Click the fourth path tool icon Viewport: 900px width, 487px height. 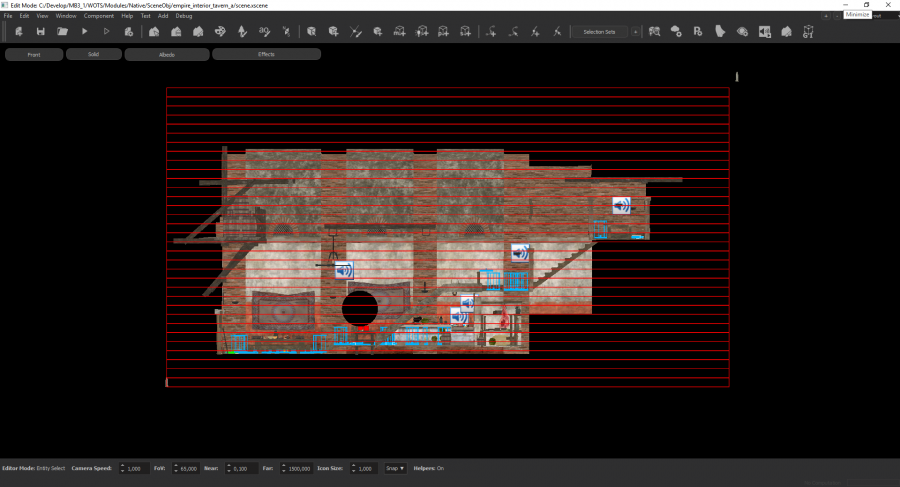pos(557,32)
